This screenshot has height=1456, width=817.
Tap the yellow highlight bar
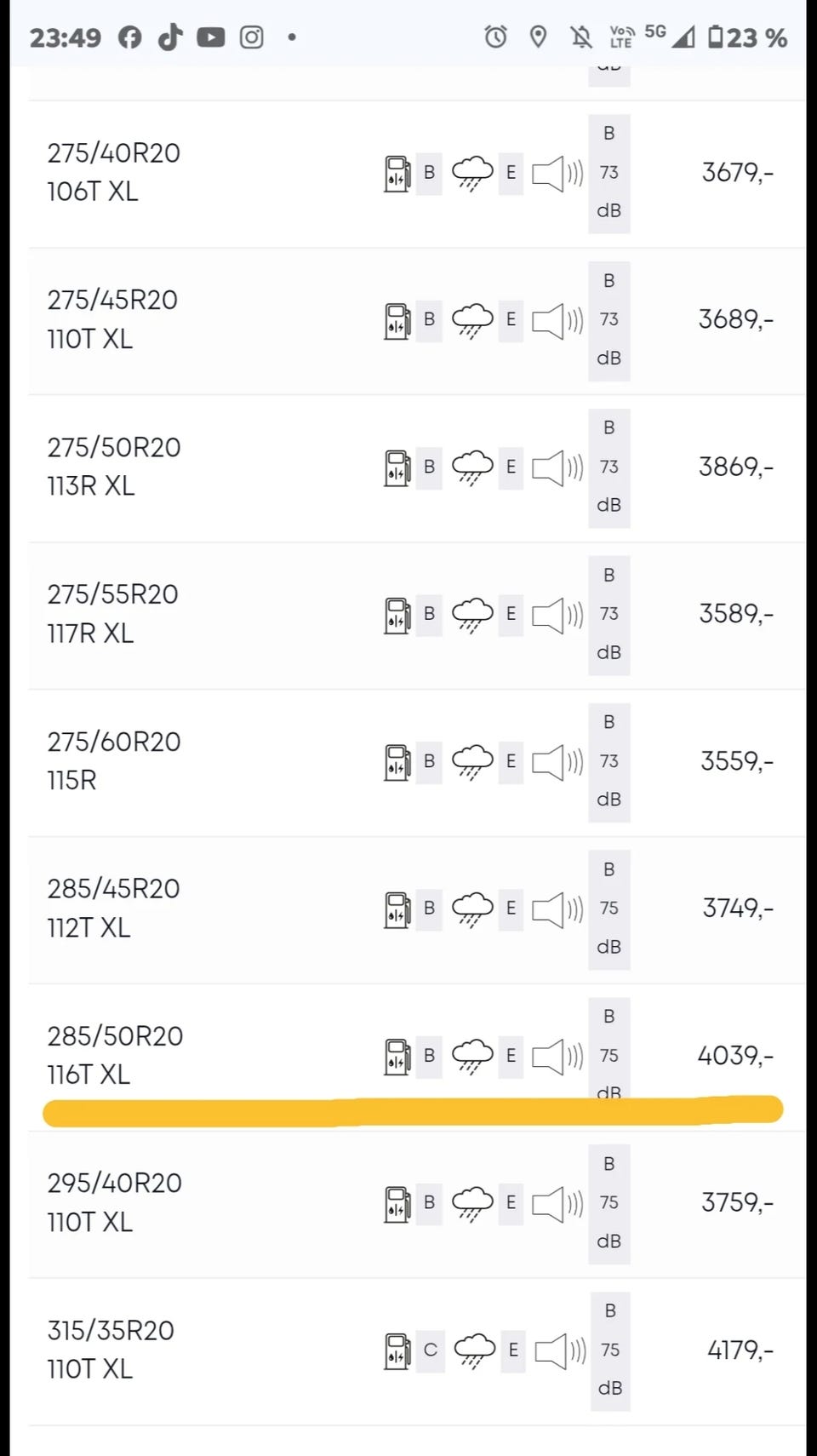pyautogui.click(x=413, y=1111)
